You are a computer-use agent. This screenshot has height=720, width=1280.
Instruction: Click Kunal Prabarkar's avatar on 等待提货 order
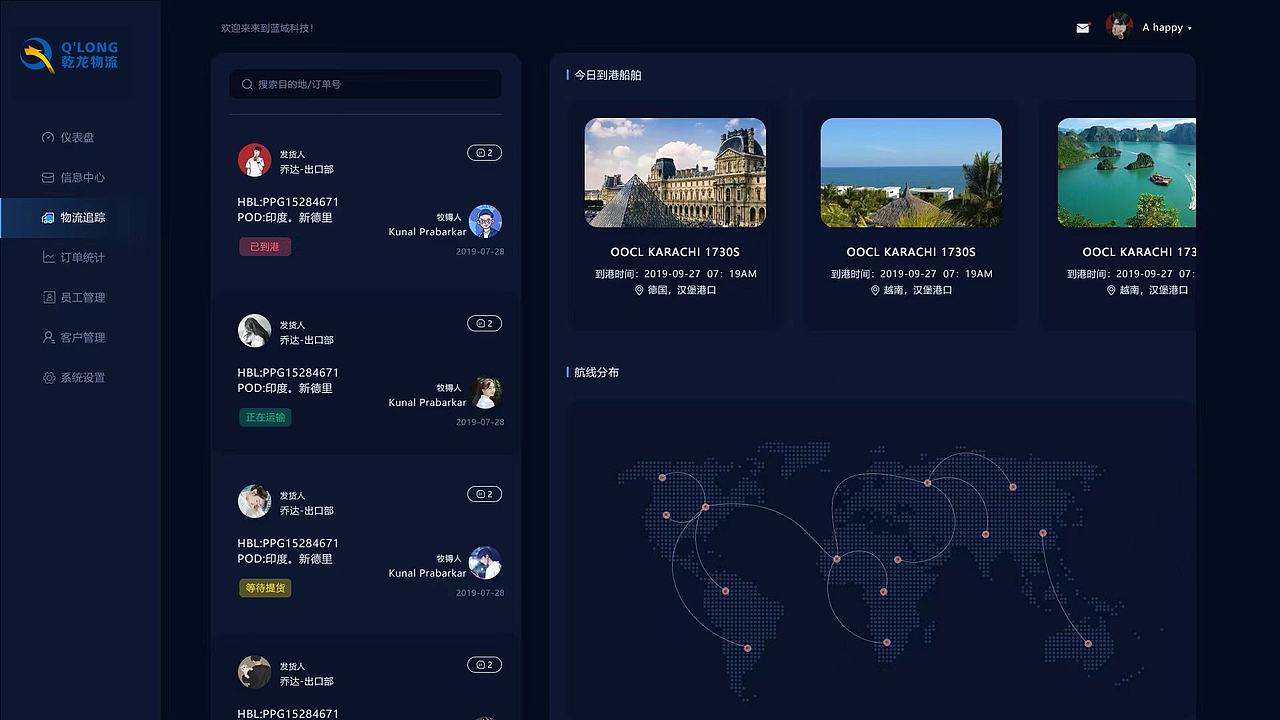click(485, 563)
